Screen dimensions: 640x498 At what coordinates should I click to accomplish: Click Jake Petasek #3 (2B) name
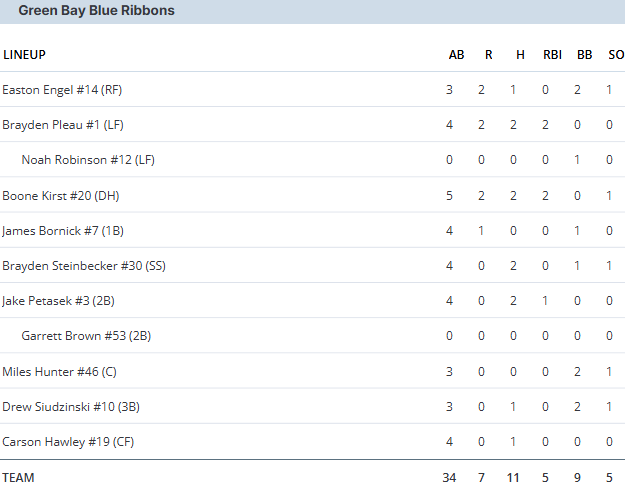(58, 301)
